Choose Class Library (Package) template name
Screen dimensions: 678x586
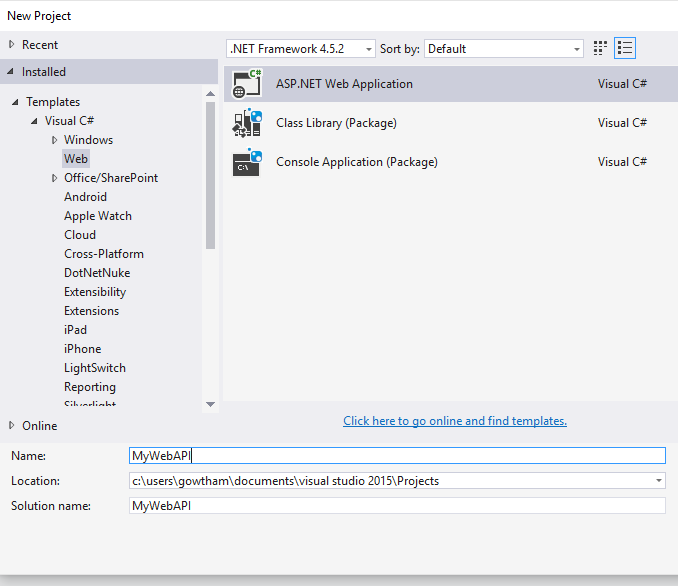click(336, 123)
